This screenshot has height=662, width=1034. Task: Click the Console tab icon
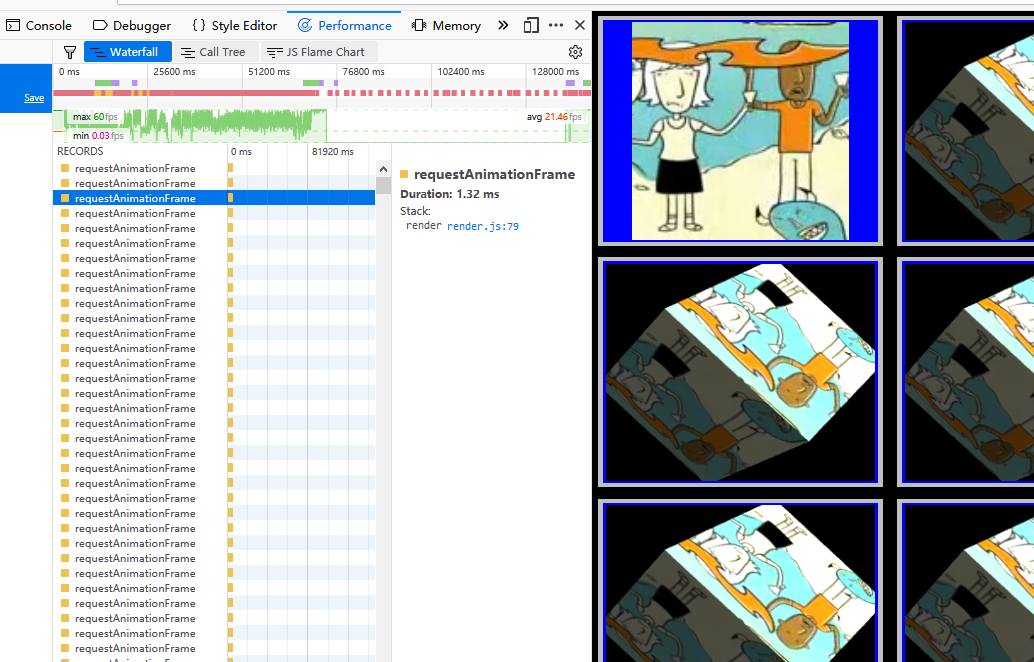[x=13, y=26]
